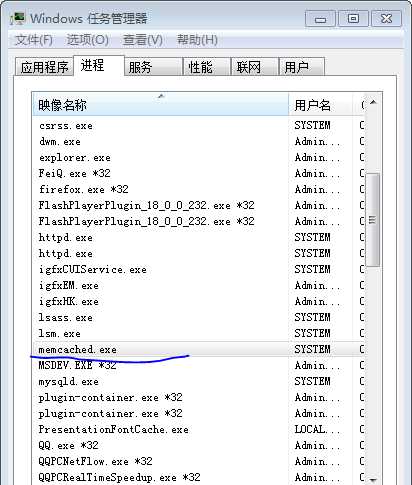Select the QQPCRealTimeSpeedup.exe *32 process

[199, 478]
